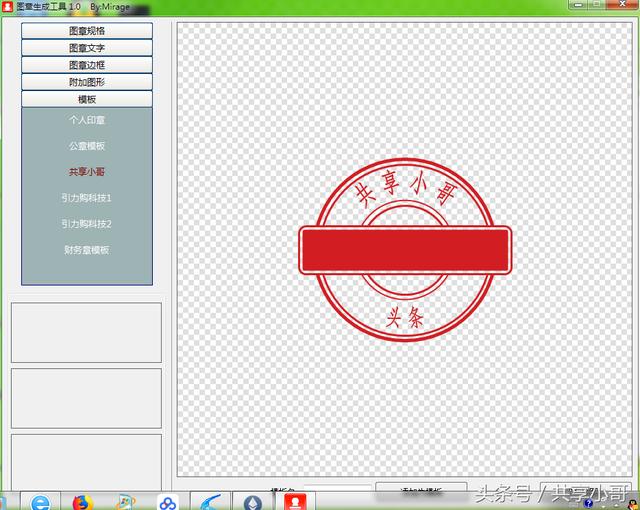Viewport: 640px width, 510px height.
Task: Click the first empty panel box on the left
Action: point(87,333)
